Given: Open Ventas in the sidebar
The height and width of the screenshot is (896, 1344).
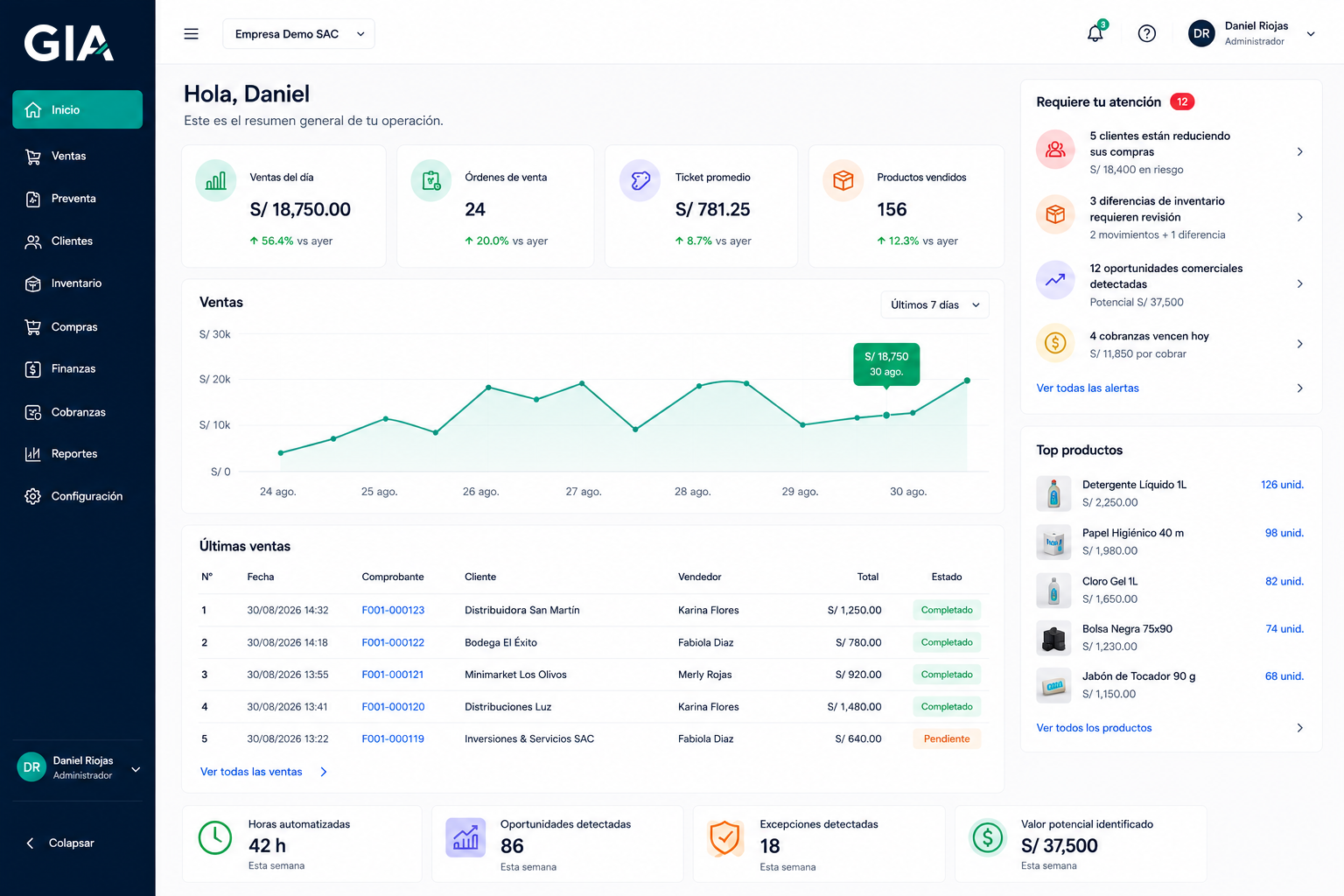Looking at the screenshot, I should (x=77, y=156).
